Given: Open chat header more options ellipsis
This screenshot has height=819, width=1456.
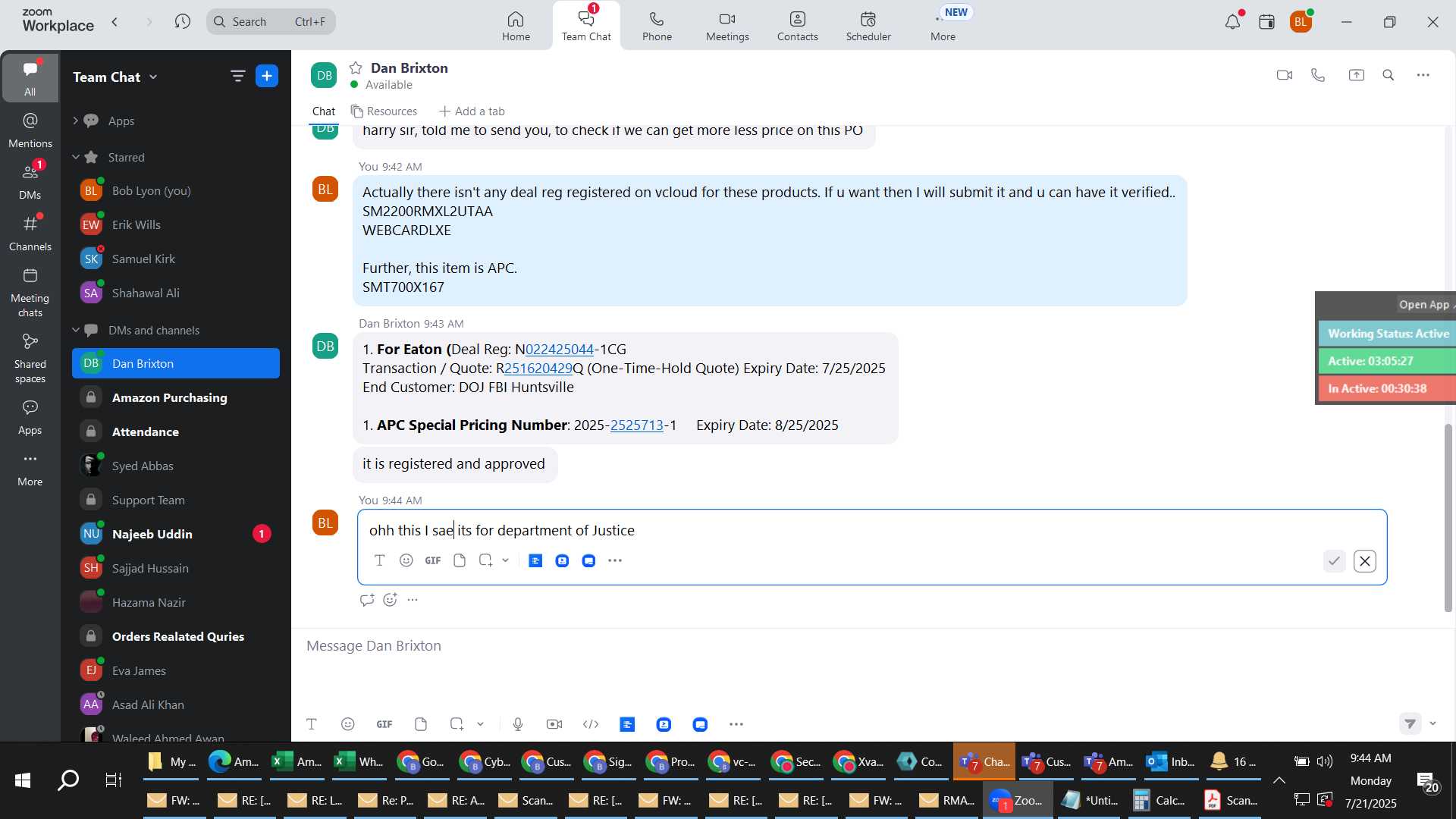Looking at the screenshot, I should (1423, 75).
